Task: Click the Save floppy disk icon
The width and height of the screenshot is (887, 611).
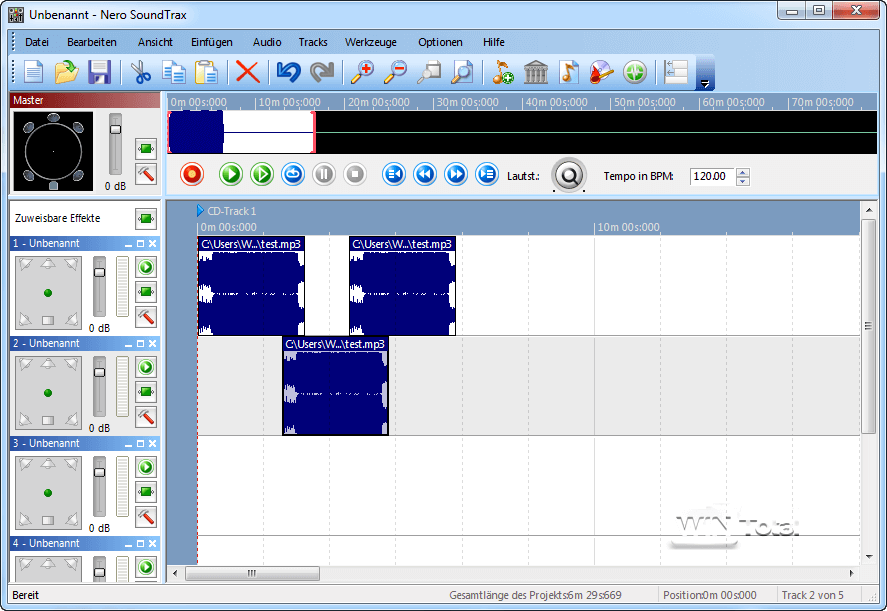Action: click(x=100, y=72)
